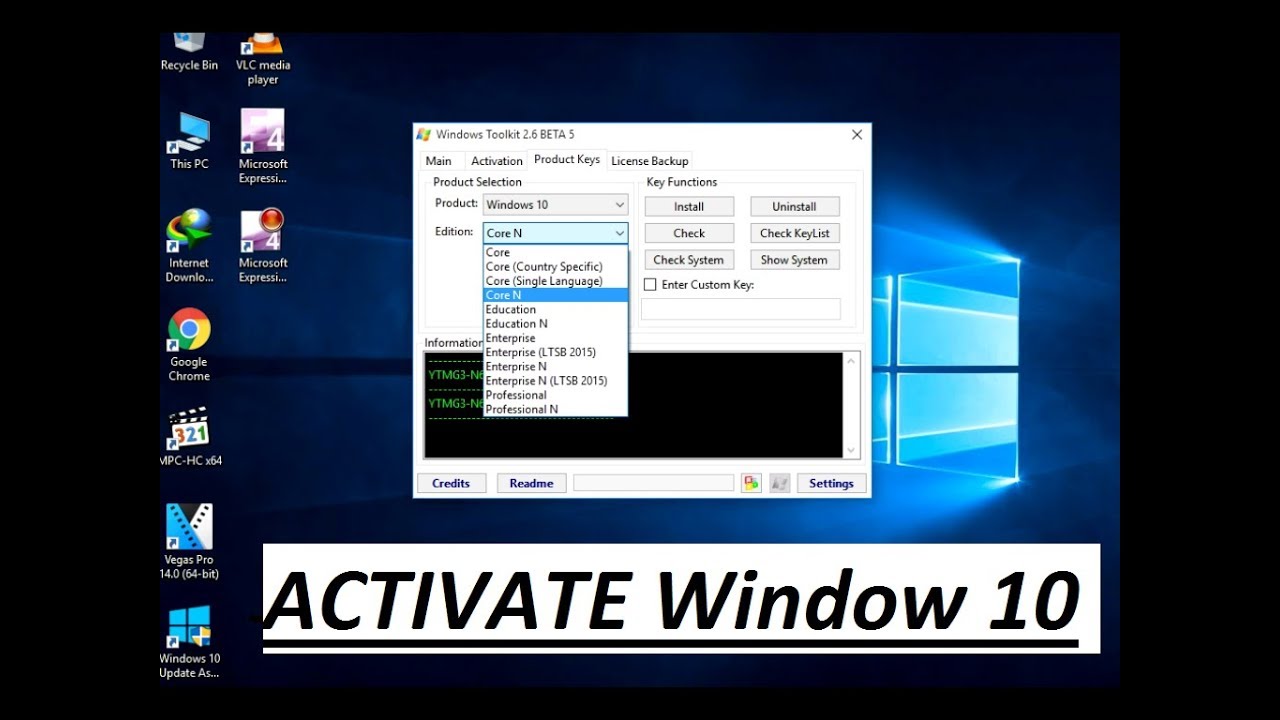Enable the Enter Custom Key checkbox
Viewport: 1280px width, 720px height.
point(650,285)
